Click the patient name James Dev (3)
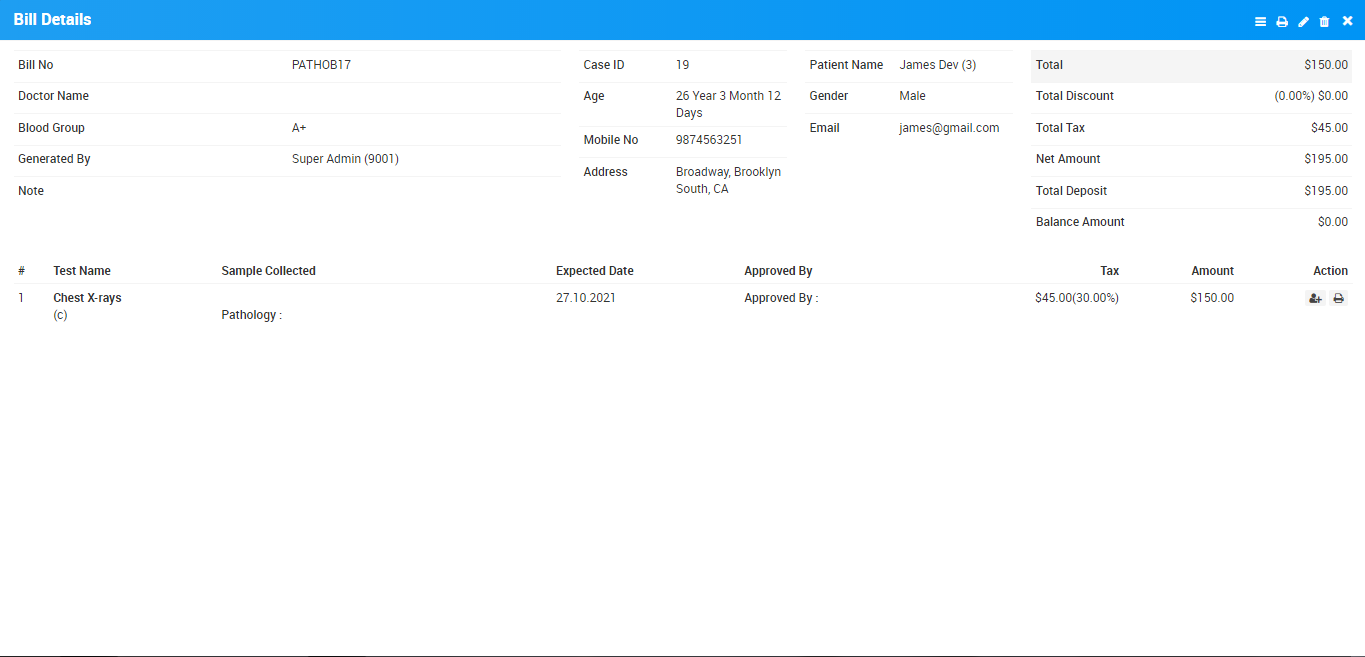Viewport: 1365px width, 657px height. (x=937, y=65)
